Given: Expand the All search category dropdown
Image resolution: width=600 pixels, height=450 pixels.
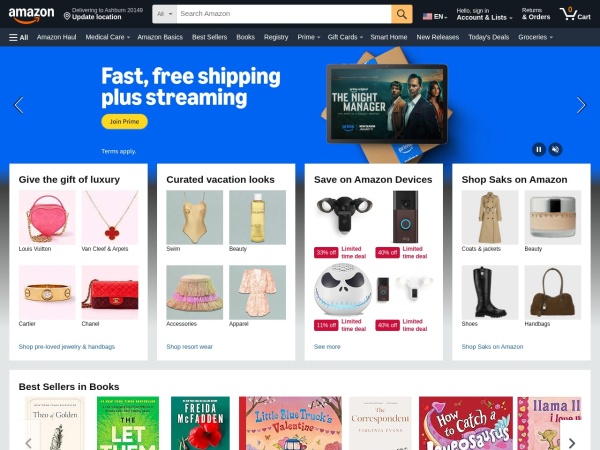Looking at the screenshot, I should pyautogui.click(x=165, y=14).
